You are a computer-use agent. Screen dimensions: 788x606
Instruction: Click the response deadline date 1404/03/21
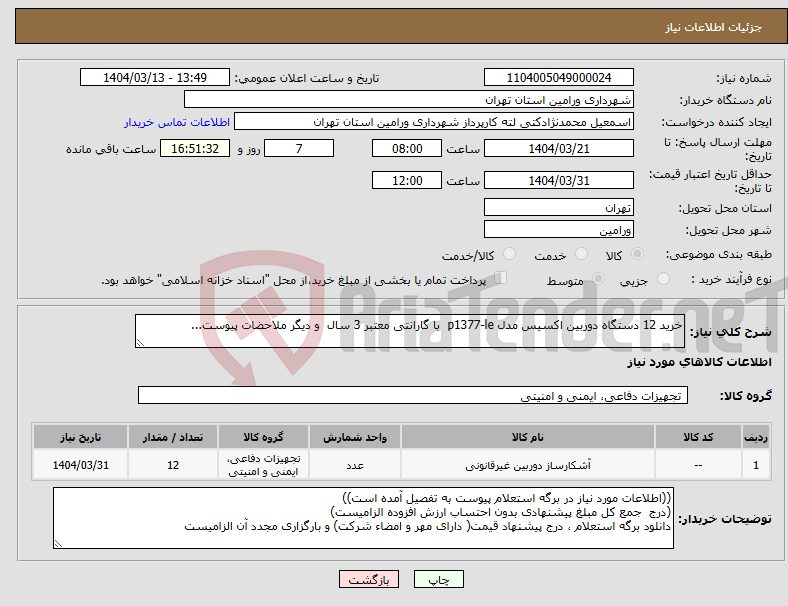(x=558, y=148)
